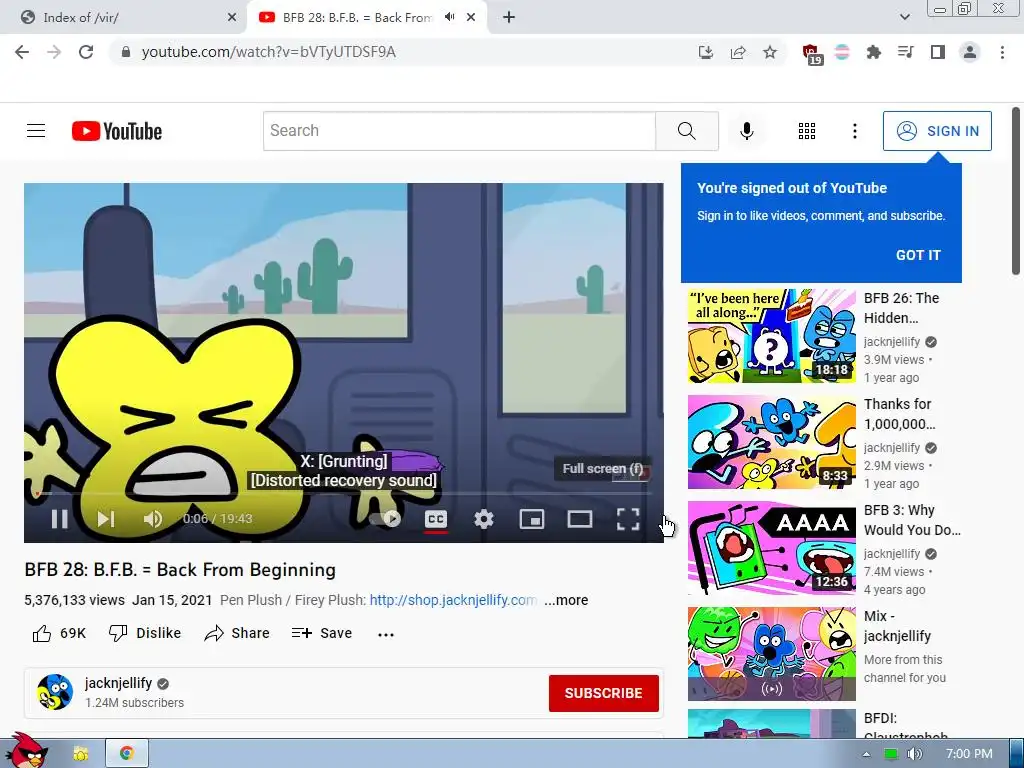The width and height of the screenshot is (1024, 768).
Task: Click the 7:00 PM taskbar clock
Action: (x=969, y=754)
